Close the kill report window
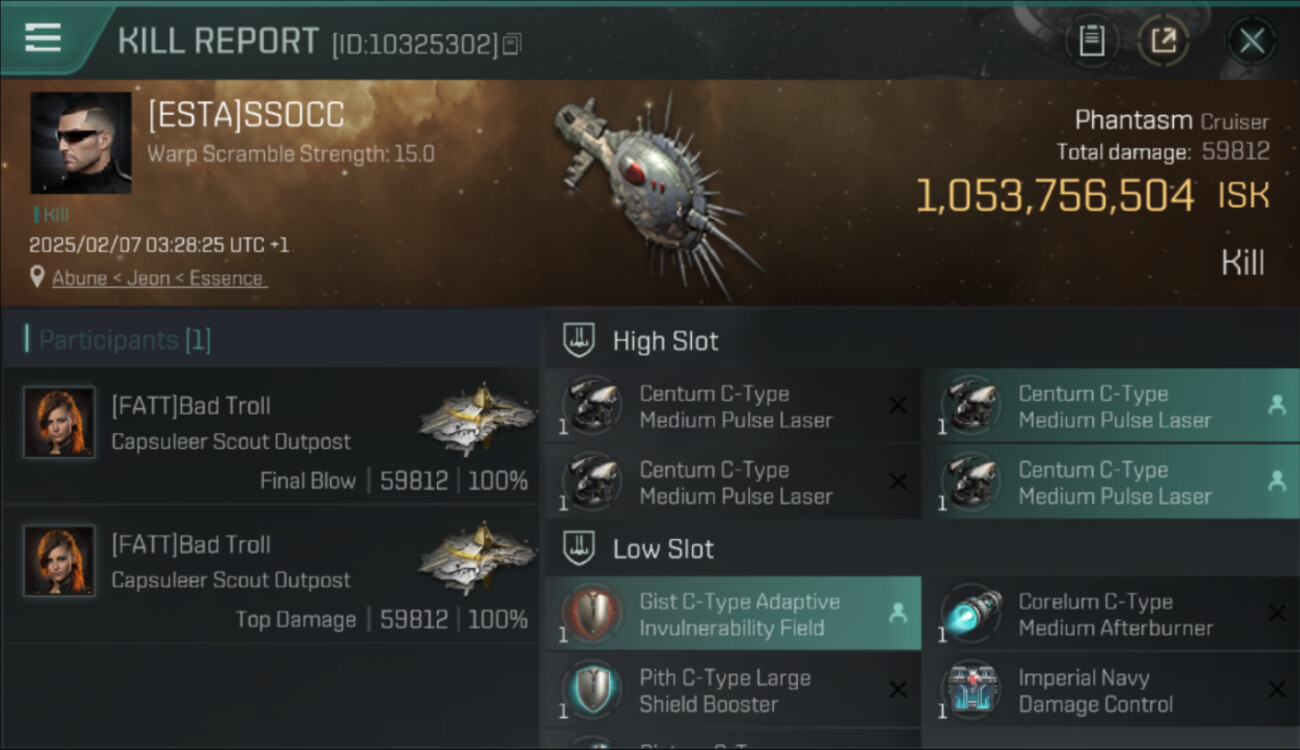Viewport: 1300px width, 750px height. [x=1252, y=41]
